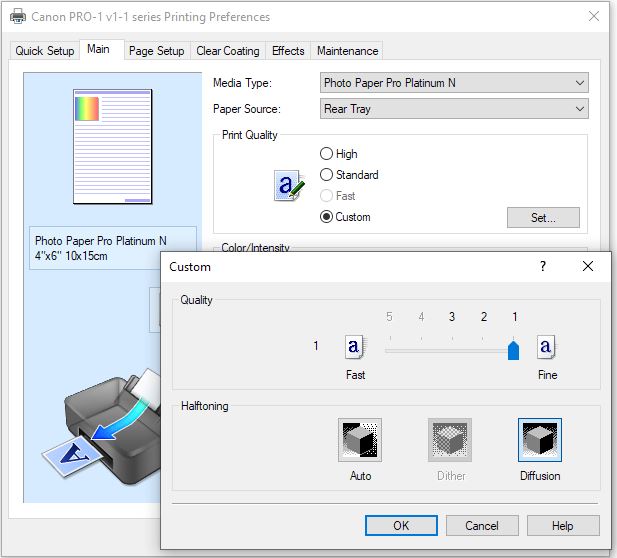The height and width of the screenshot is (558, 617).
Task: Open the Page Setup tab
Action: tap(156, 51)
